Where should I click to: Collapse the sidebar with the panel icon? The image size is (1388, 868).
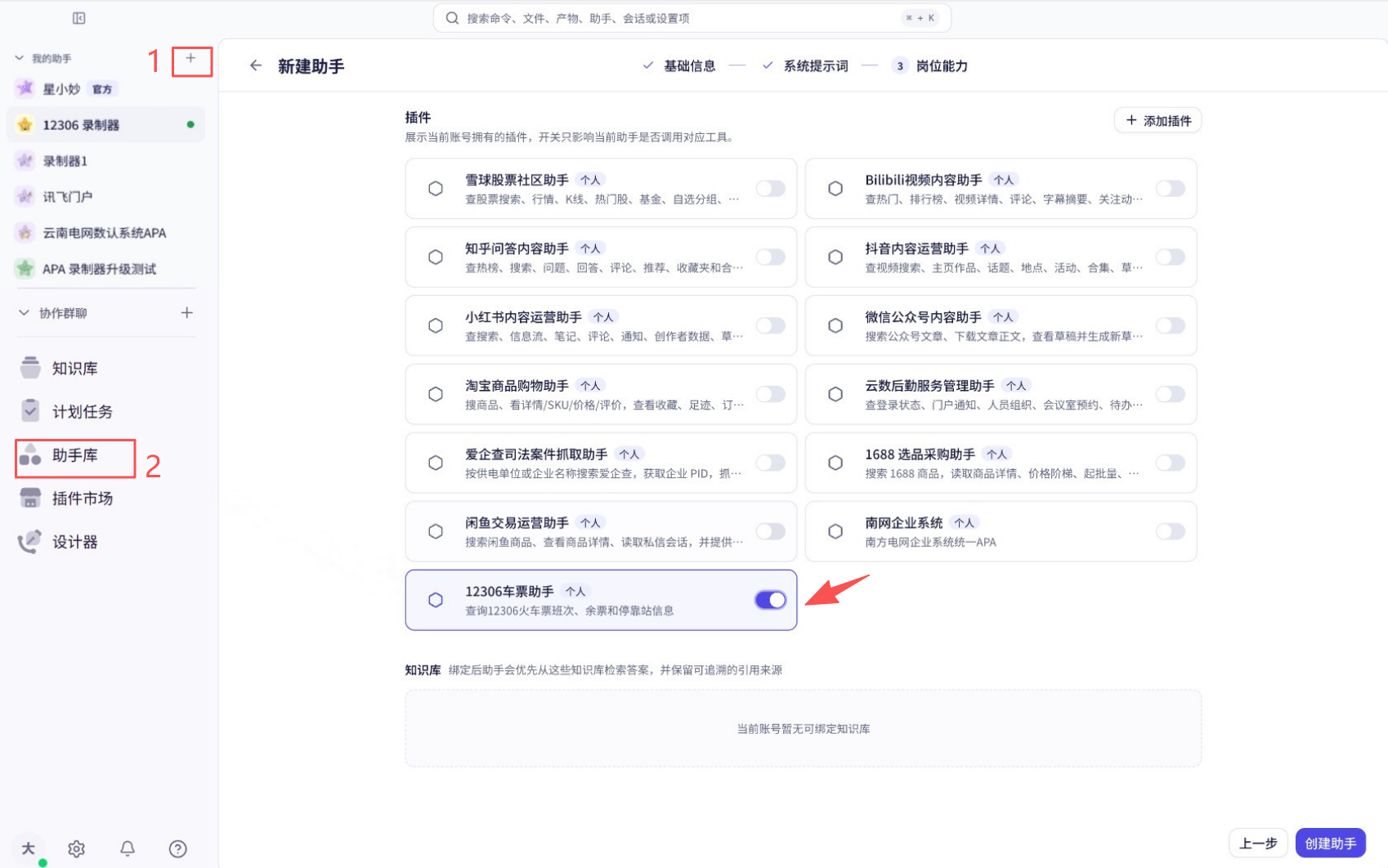pyautogui.click(x=79, y=18)
